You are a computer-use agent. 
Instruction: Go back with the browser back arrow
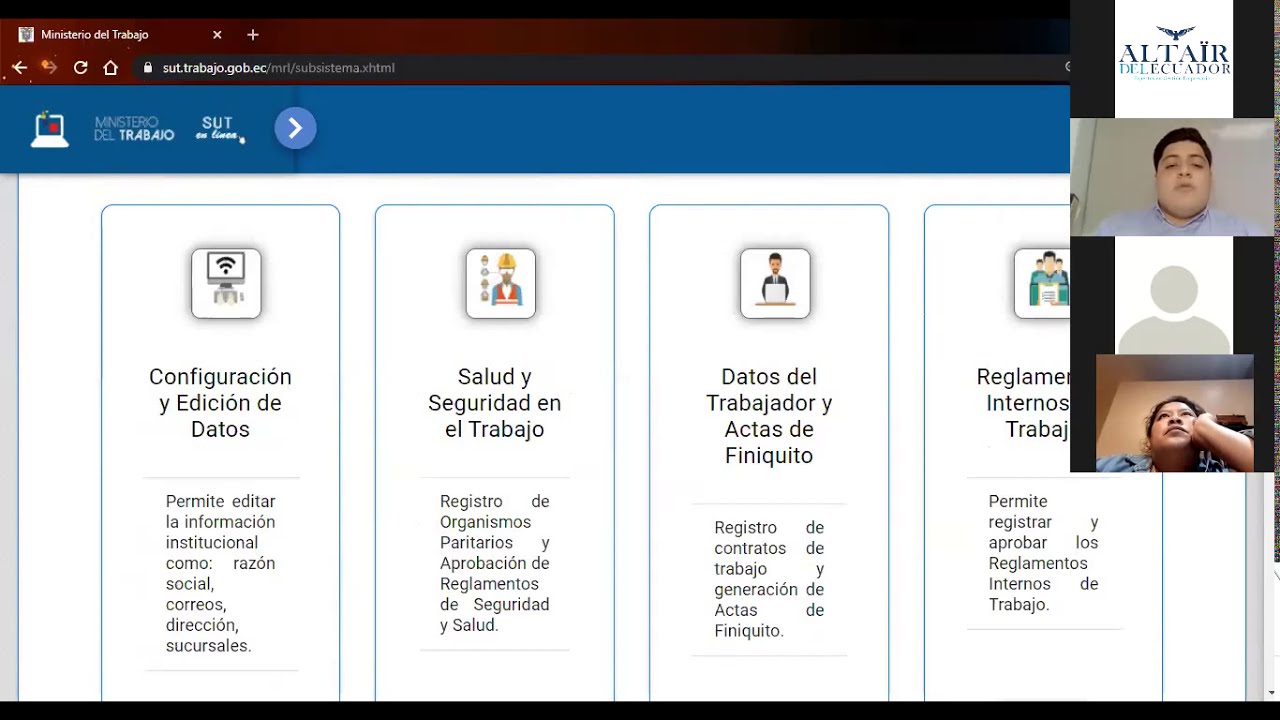coord(20,68)
